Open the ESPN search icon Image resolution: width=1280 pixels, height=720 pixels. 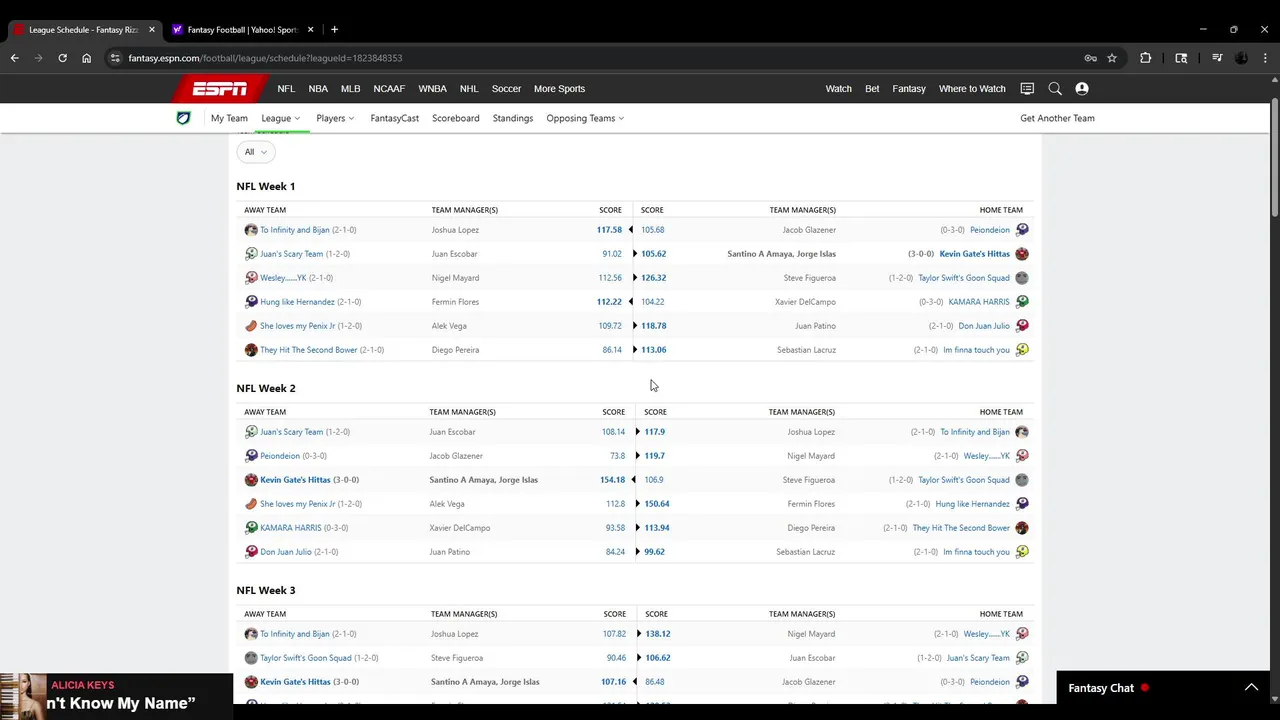point(1055,89)
